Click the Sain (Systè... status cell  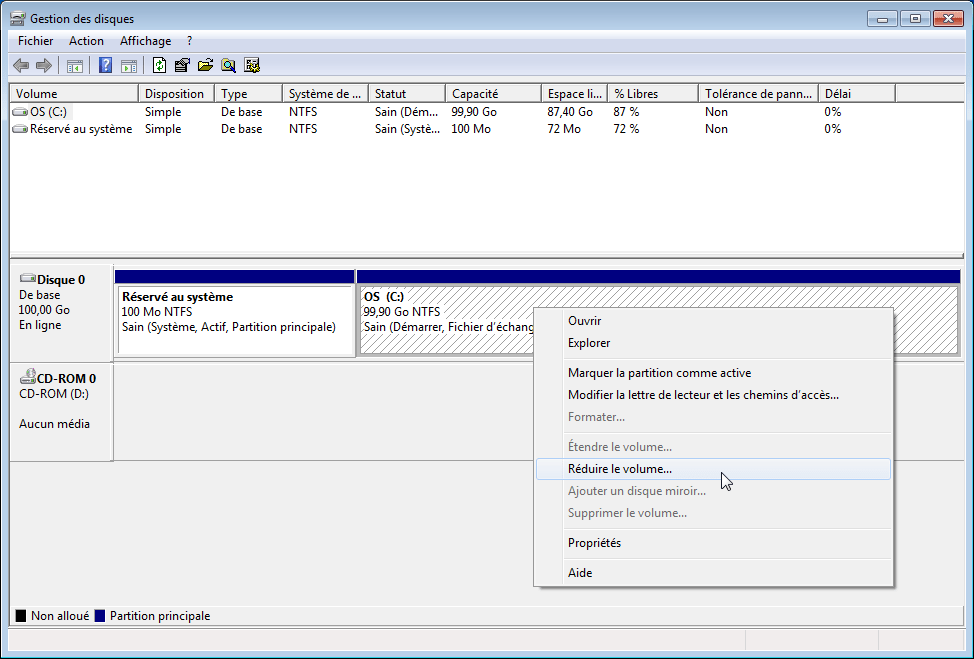(x=407, y=129)
